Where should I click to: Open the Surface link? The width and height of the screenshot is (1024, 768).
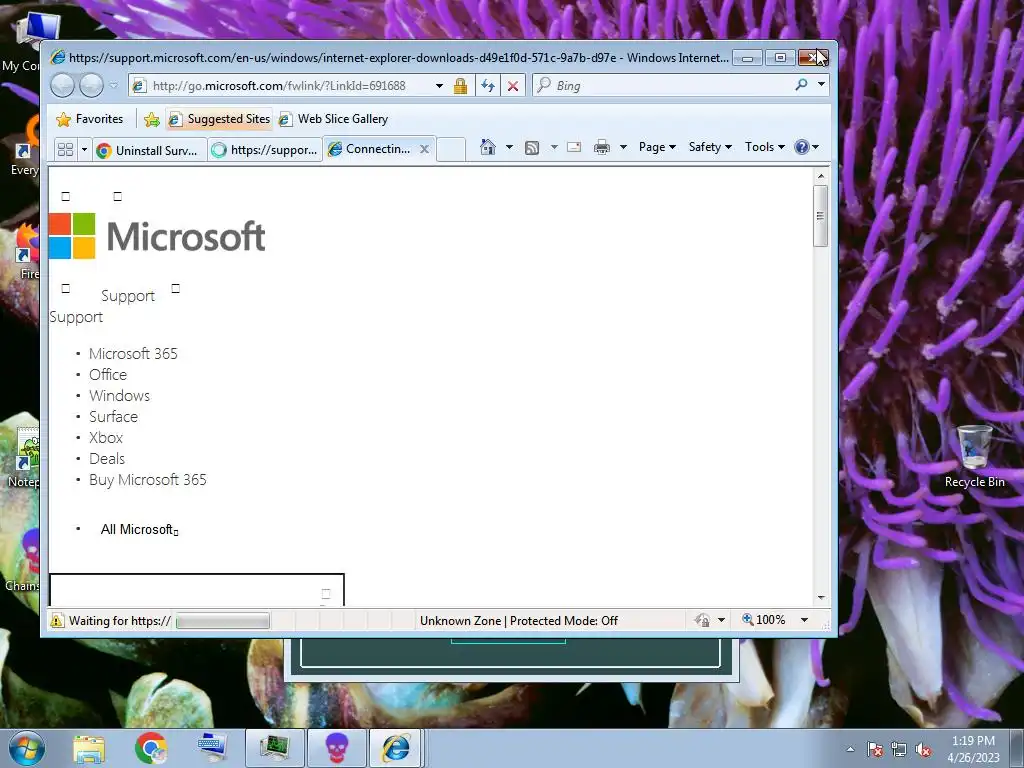[114, 417]
